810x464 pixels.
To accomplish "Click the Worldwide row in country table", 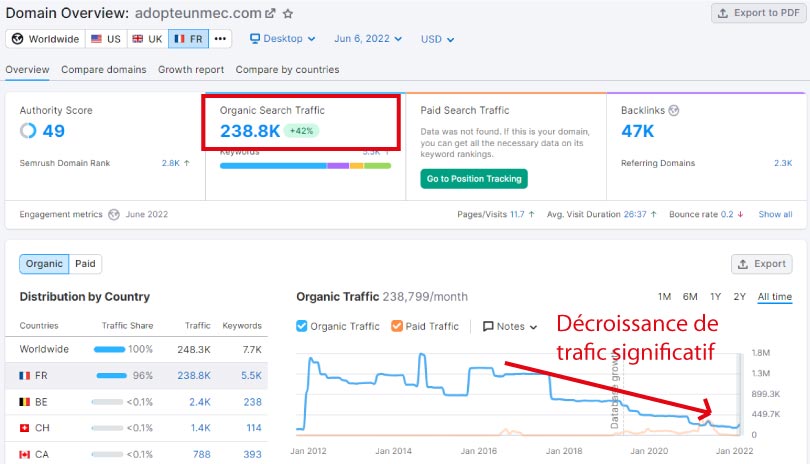I will pos(136,349).
